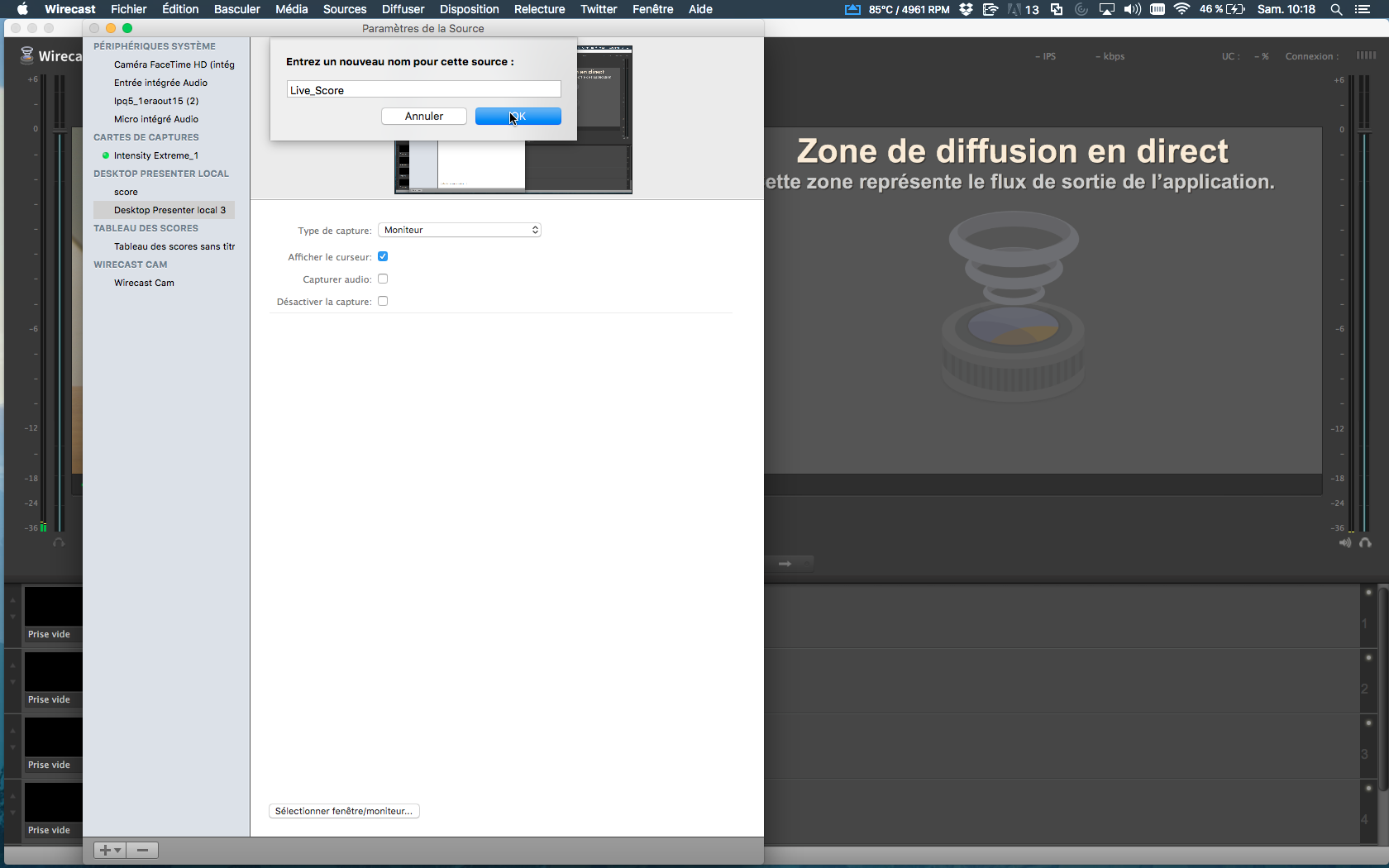Expand the plus add-source dropdown button

pos(109,850)
